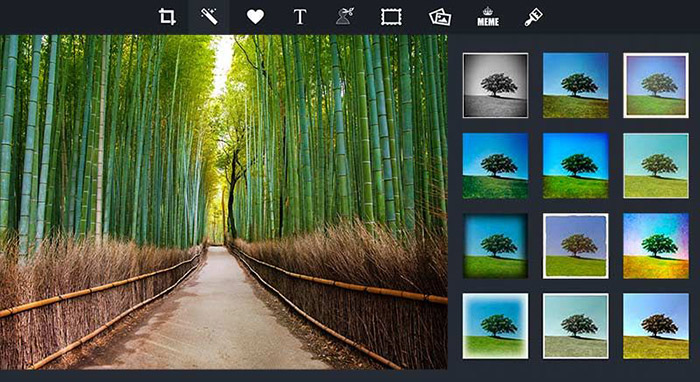Select the Text tool
700x382 pixels.
click(x=300, y=17)
